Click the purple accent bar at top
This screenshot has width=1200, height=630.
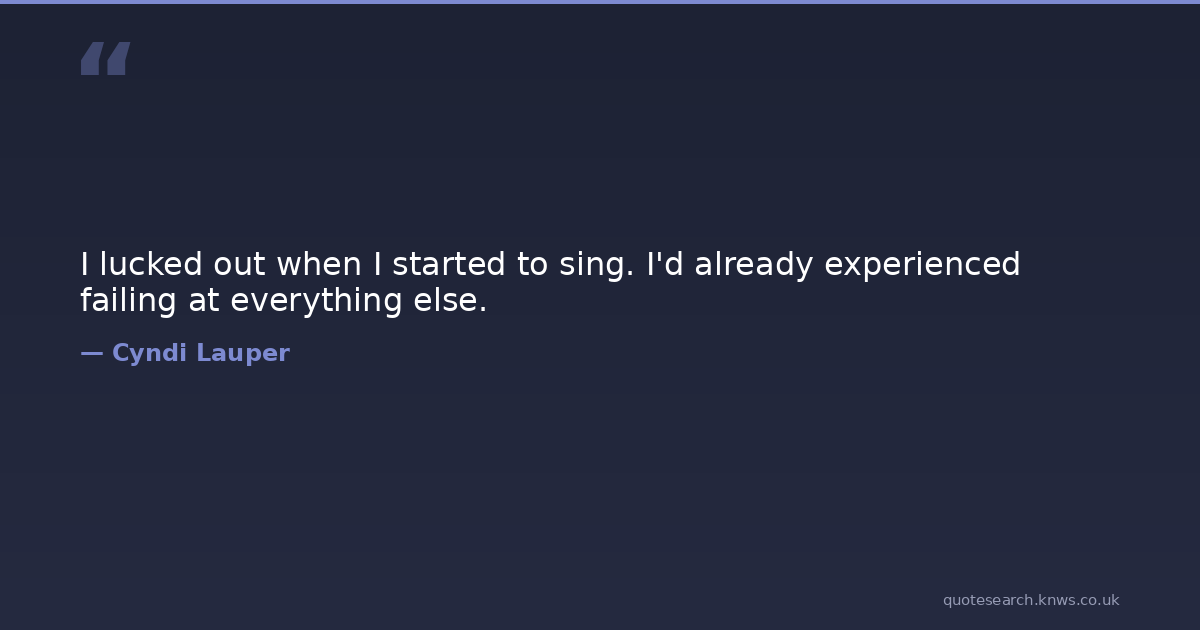pos(600,2)
